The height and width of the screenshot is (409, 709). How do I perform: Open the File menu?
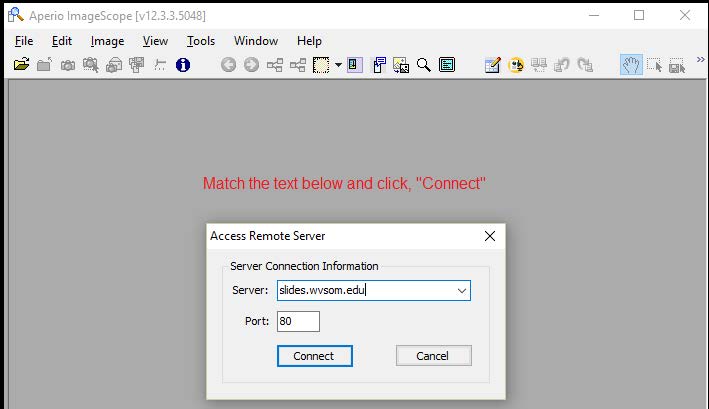pos(24,41)
